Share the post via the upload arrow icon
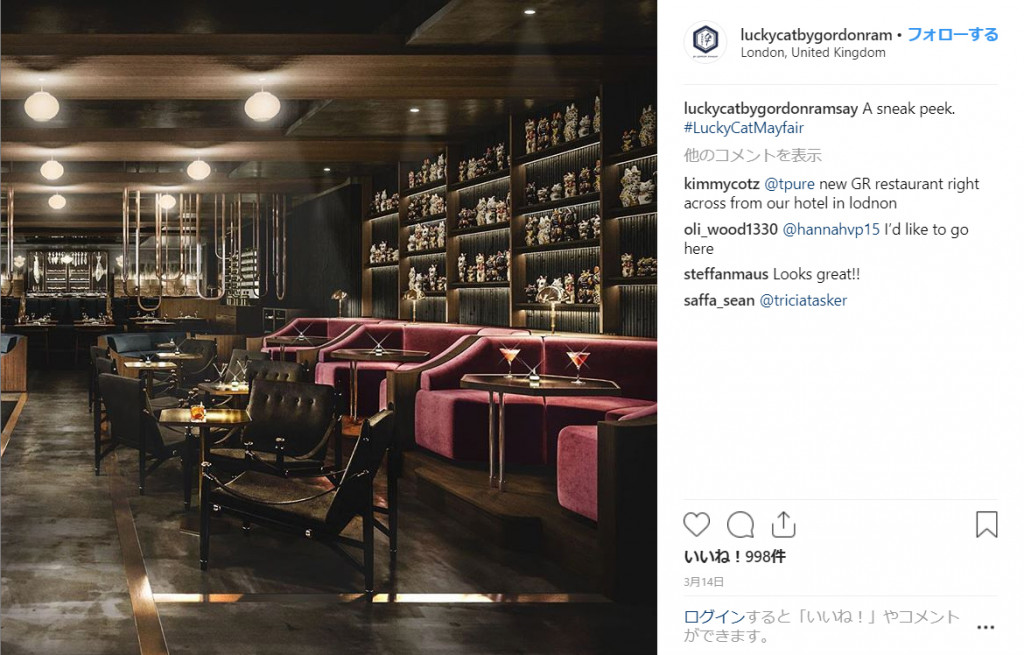This screenshot has height=655, width=1024. click(783, 524)
